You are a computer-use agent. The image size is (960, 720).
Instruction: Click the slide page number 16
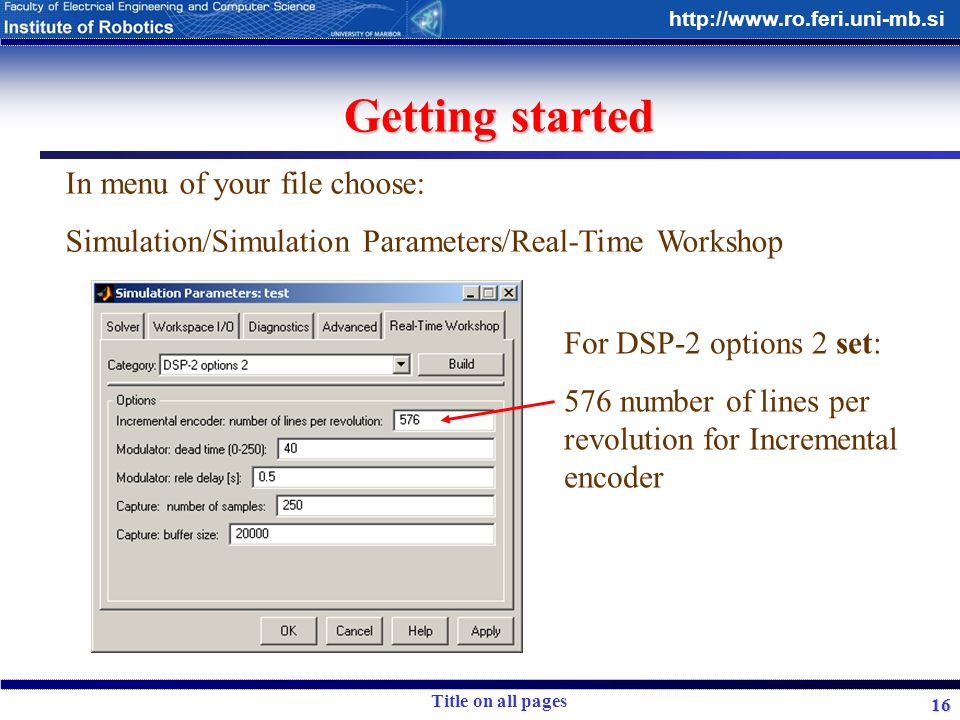[940, 705]
